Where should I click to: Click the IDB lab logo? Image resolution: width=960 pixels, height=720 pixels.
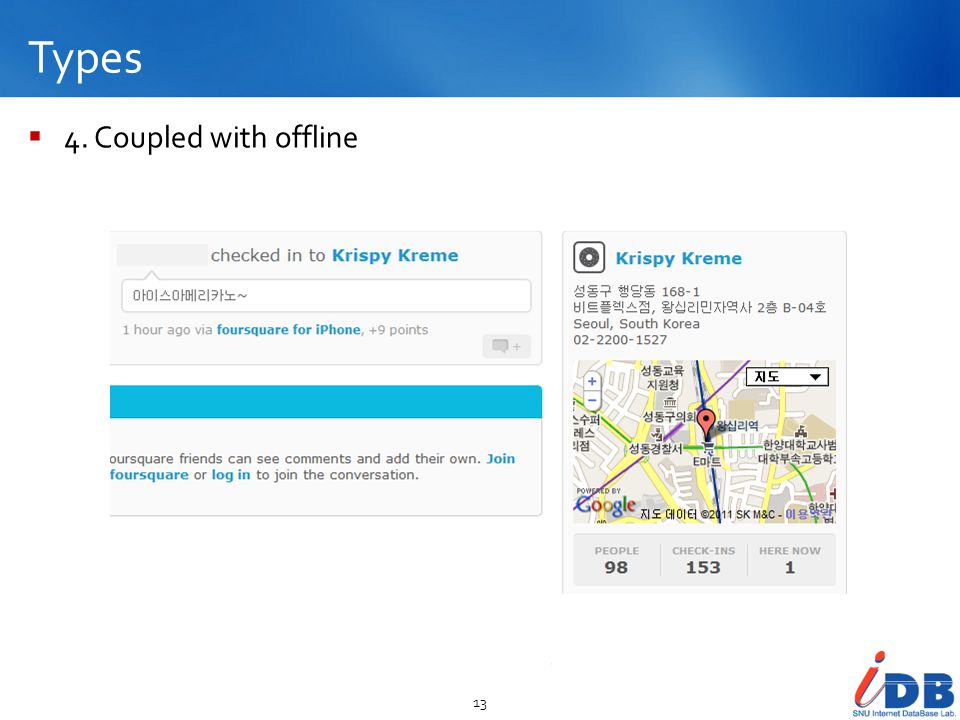pyautogui.click(x=905, y=683)
